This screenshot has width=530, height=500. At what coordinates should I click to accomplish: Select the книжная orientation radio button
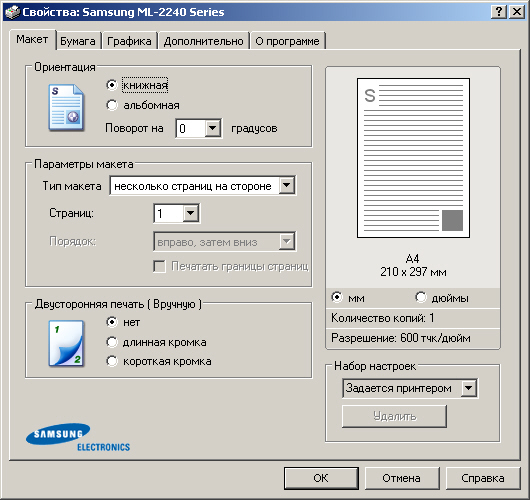pyautogui.click(x=111, y=85)
